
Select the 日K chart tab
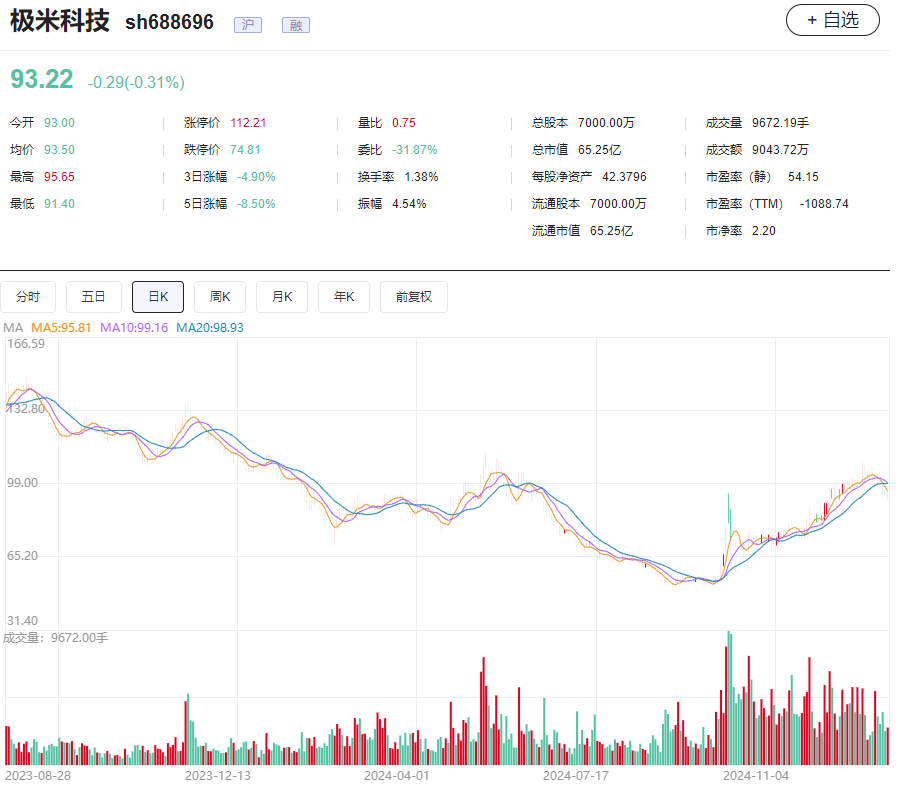pyautogui.click(x=158, y=297)
